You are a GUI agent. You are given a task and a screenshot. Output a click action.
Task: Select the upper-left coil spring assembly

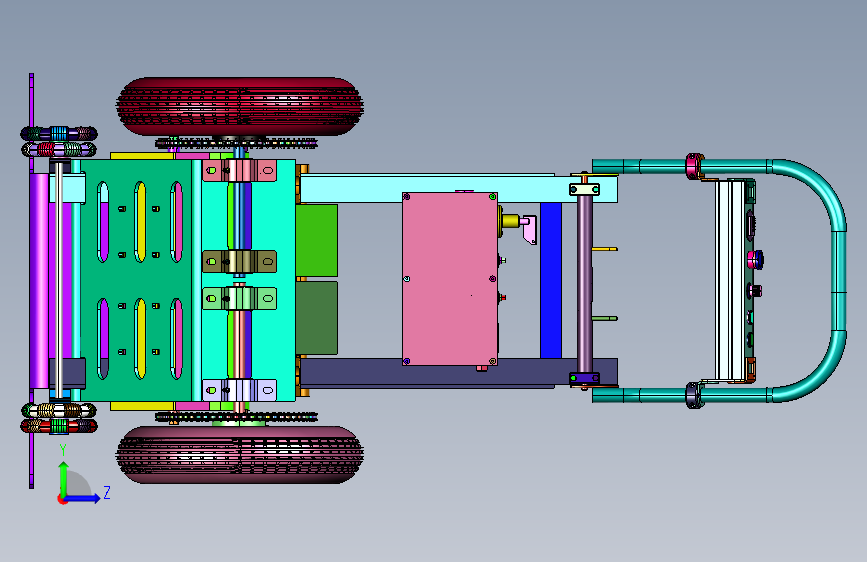(x=59, y=141)
